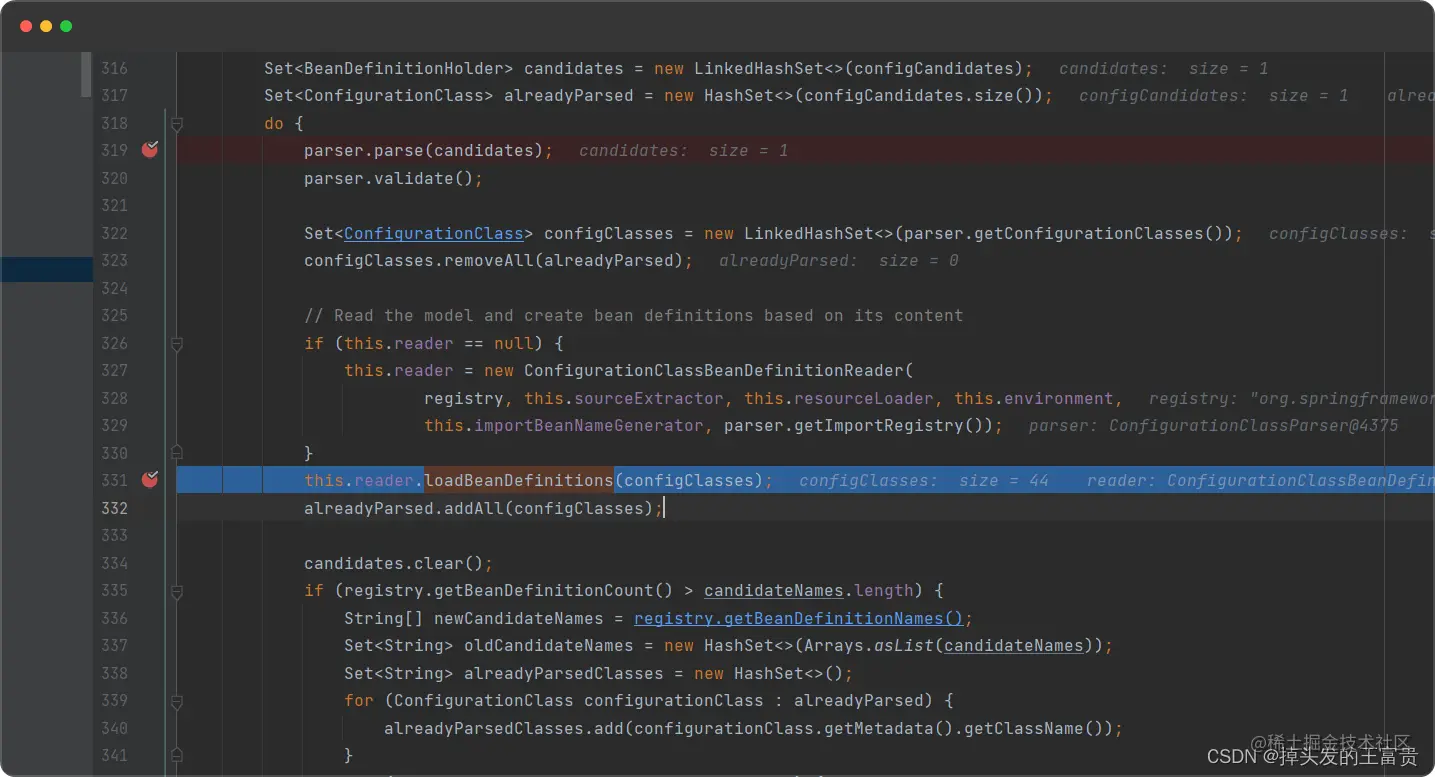Minimize window using yellow button
This screenshot has width=1435, height=777.
tap(46, 26)
